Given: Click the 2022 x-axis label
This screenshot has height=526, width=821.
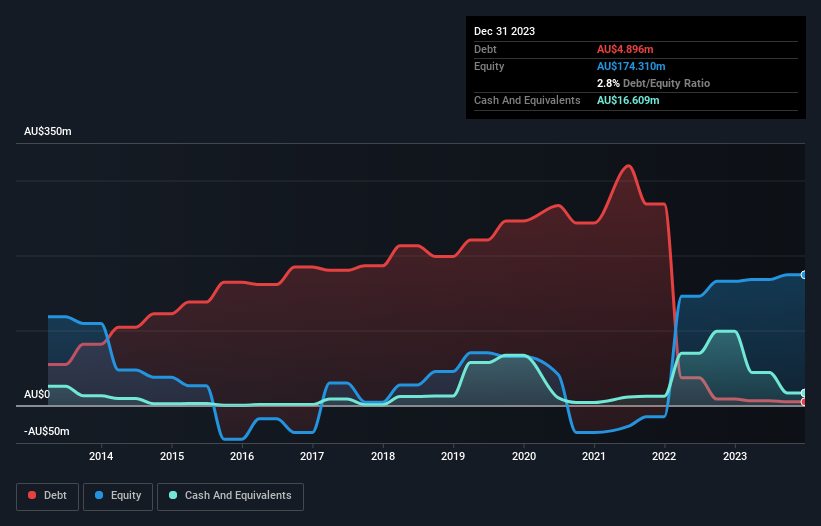Looking at the screenshot, I should 664,456.
